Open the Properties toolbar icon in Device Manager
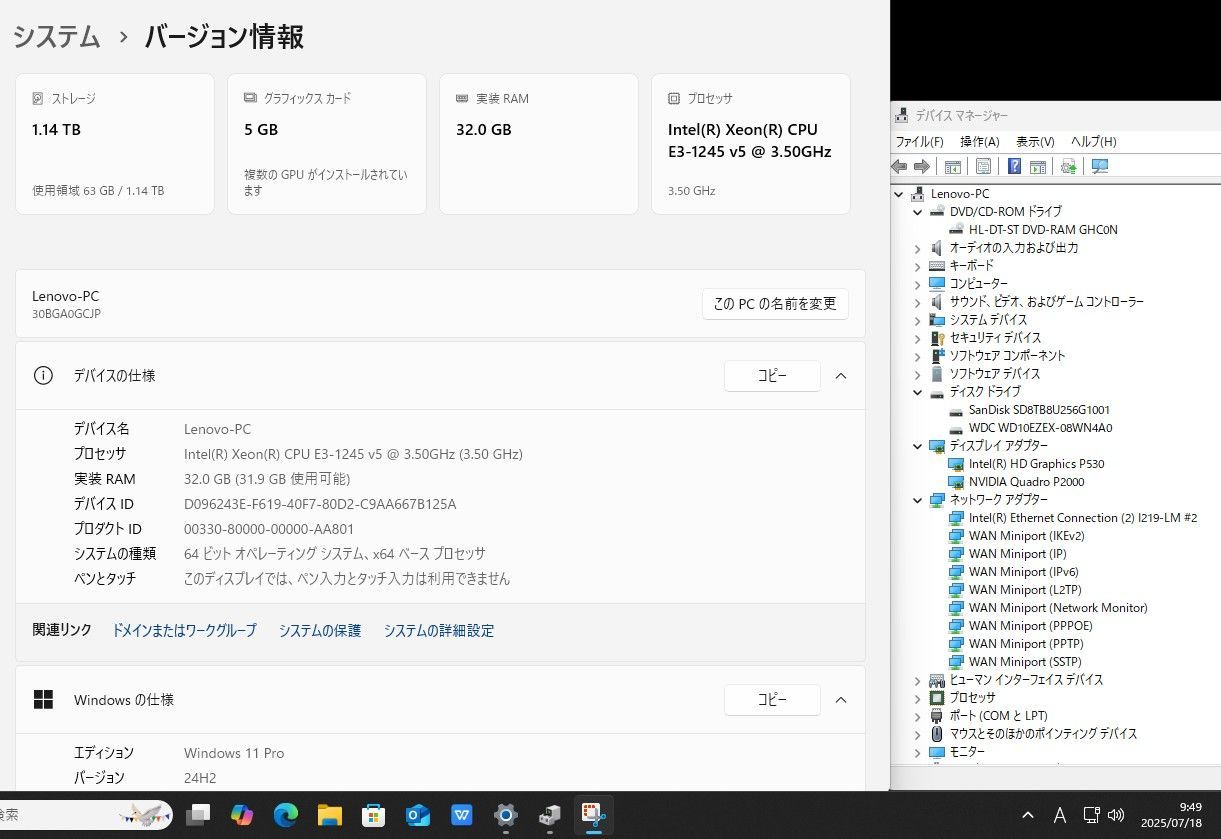 (x=983, y=166)
